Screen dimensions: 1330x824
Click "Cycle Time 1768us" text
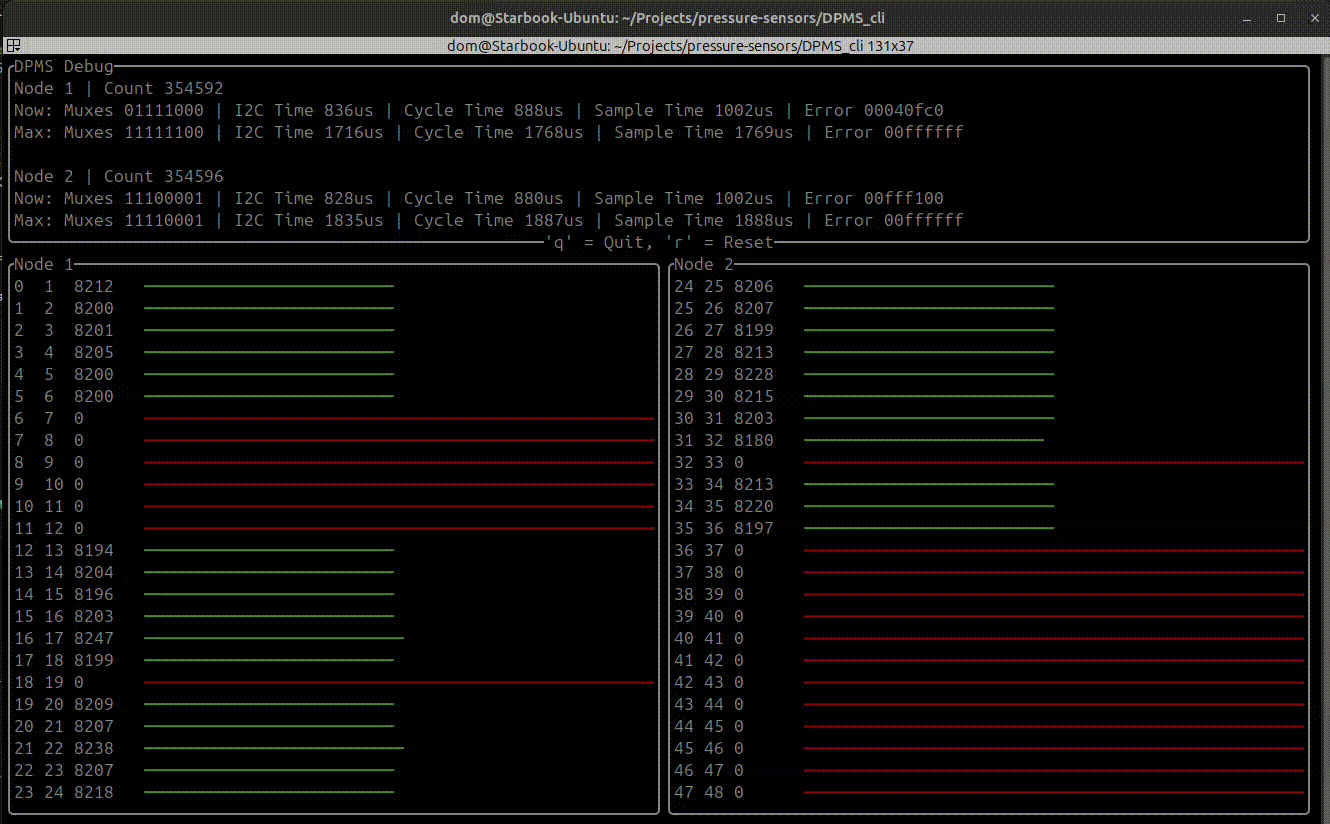pyautogui.click(x=499, y=132)
